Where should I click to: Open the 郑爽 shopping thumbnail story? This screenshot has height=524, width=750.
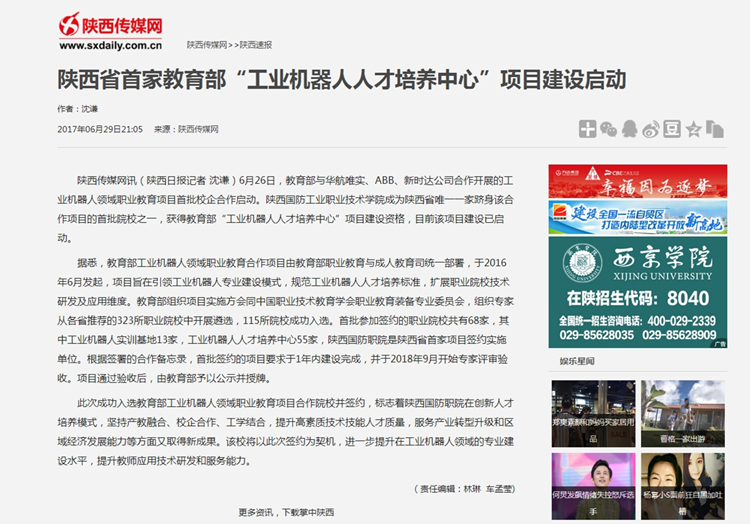[x=593, y=414]
